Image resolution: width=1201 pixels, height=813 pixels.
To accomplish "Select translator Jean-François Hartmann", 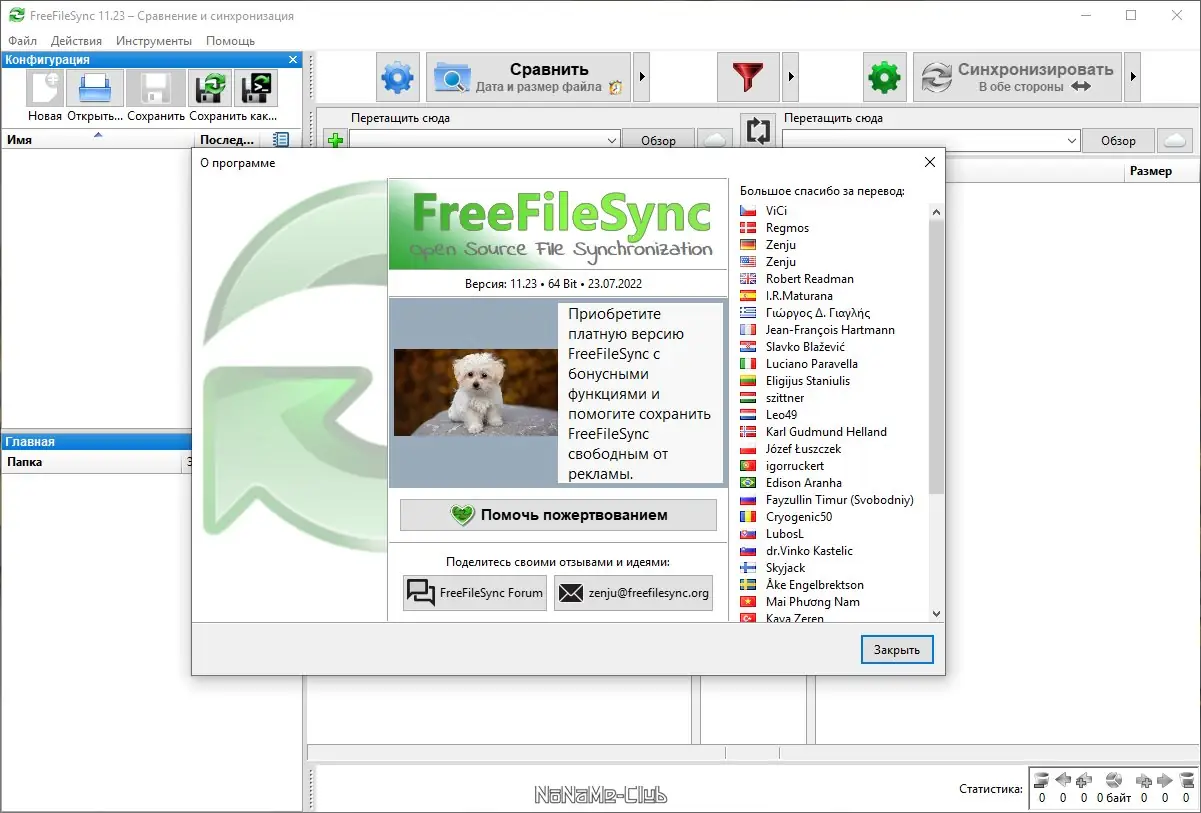I will tap(830, 330).
